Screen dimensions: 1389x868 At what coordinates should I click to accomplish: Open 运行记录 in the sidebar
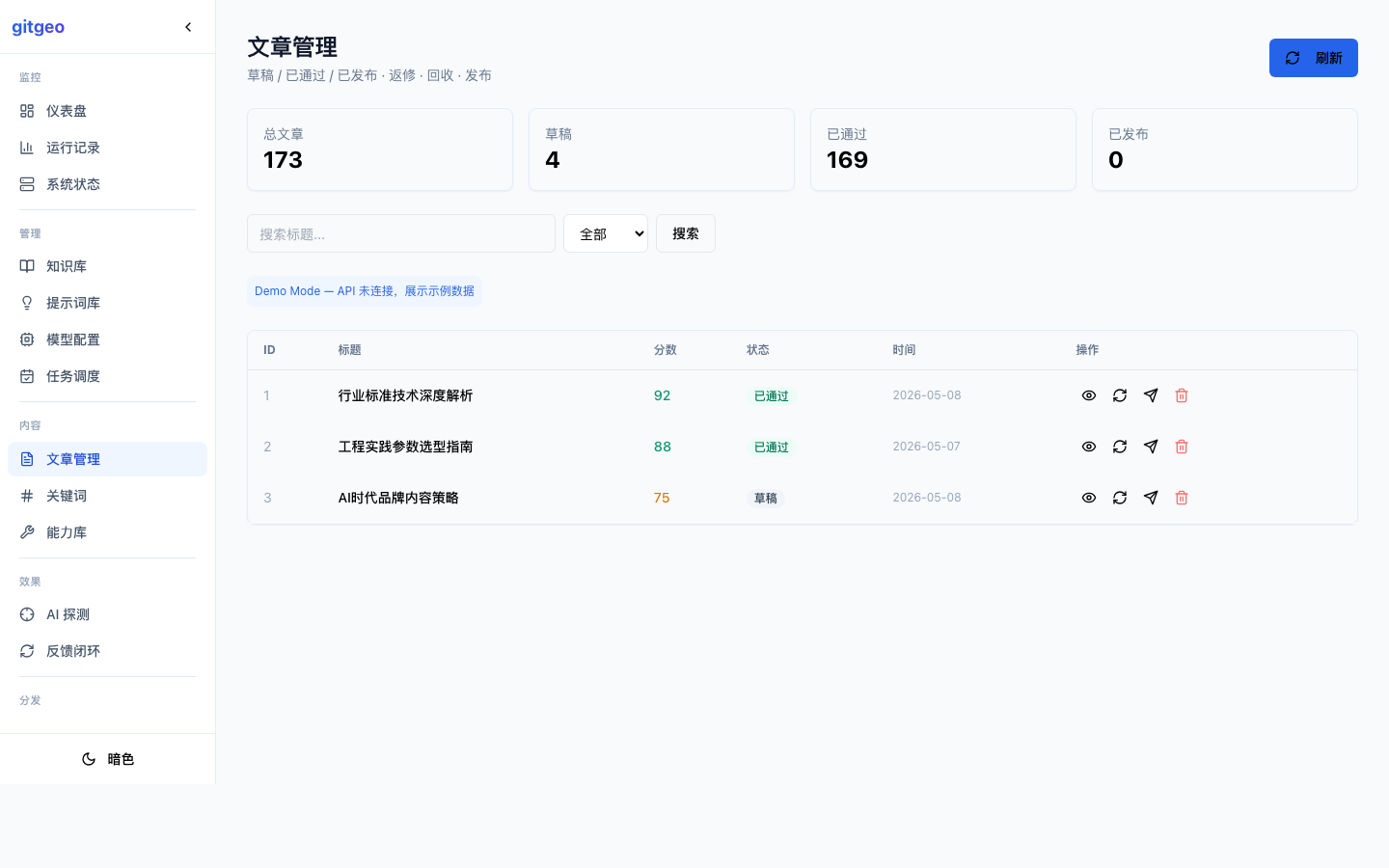[x=107, y=148]
